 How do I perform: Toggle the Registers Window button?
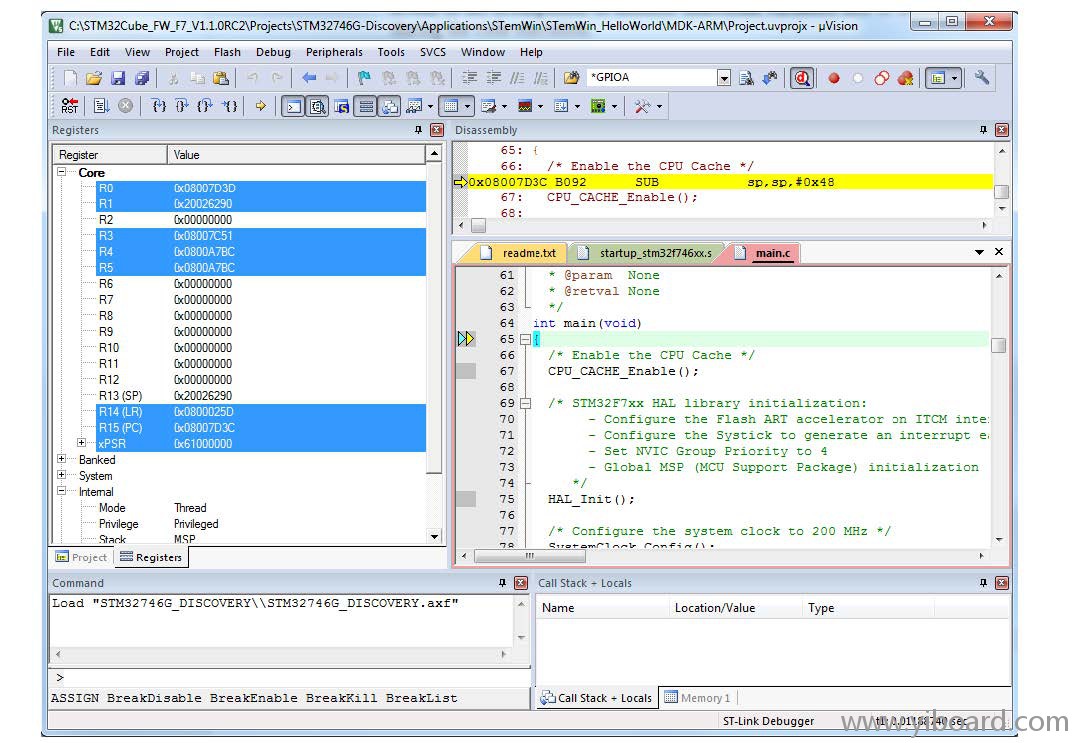(x=366, y=106)
